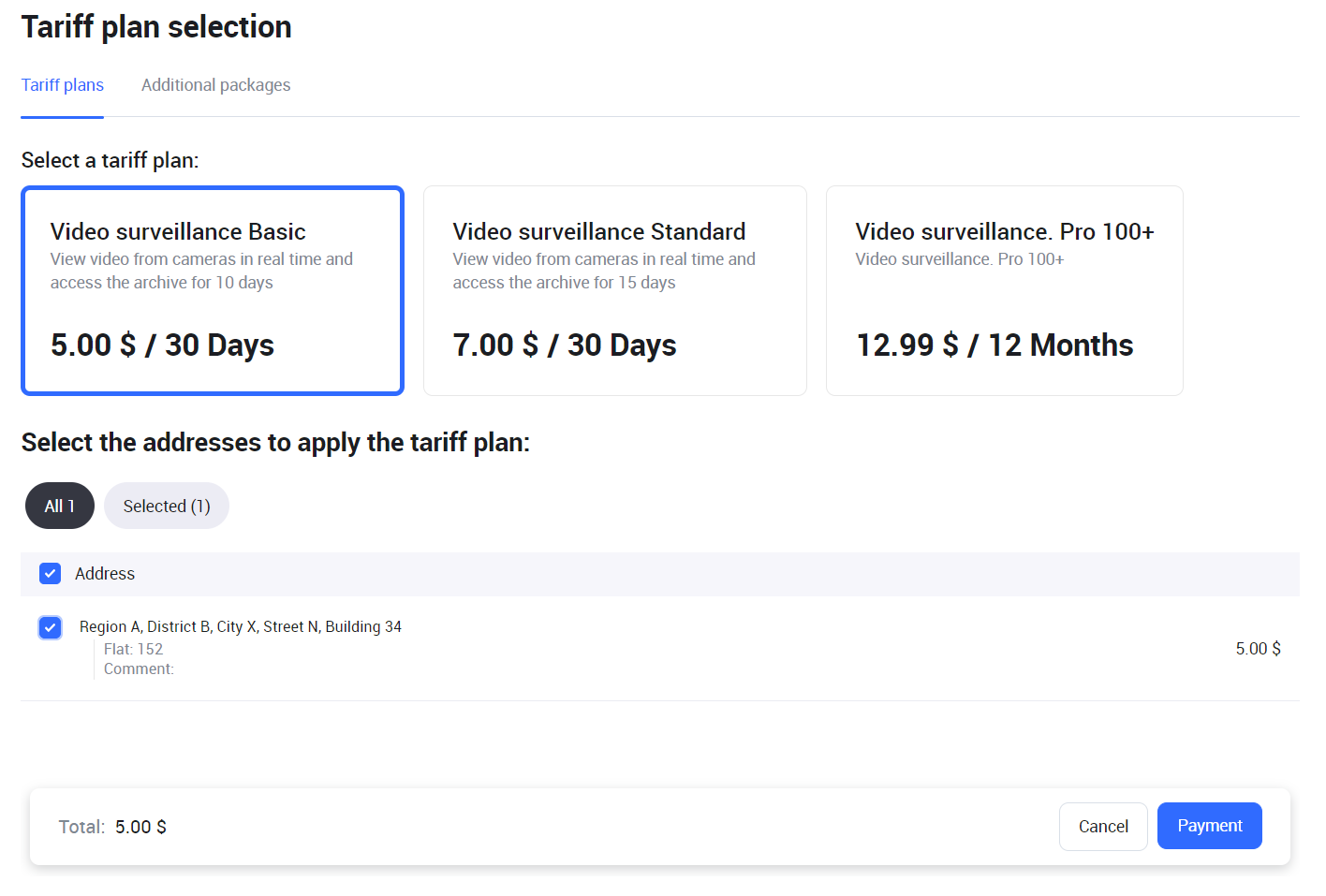
Task: Click the Comment line under the address
Action: (x=139, y=668)
